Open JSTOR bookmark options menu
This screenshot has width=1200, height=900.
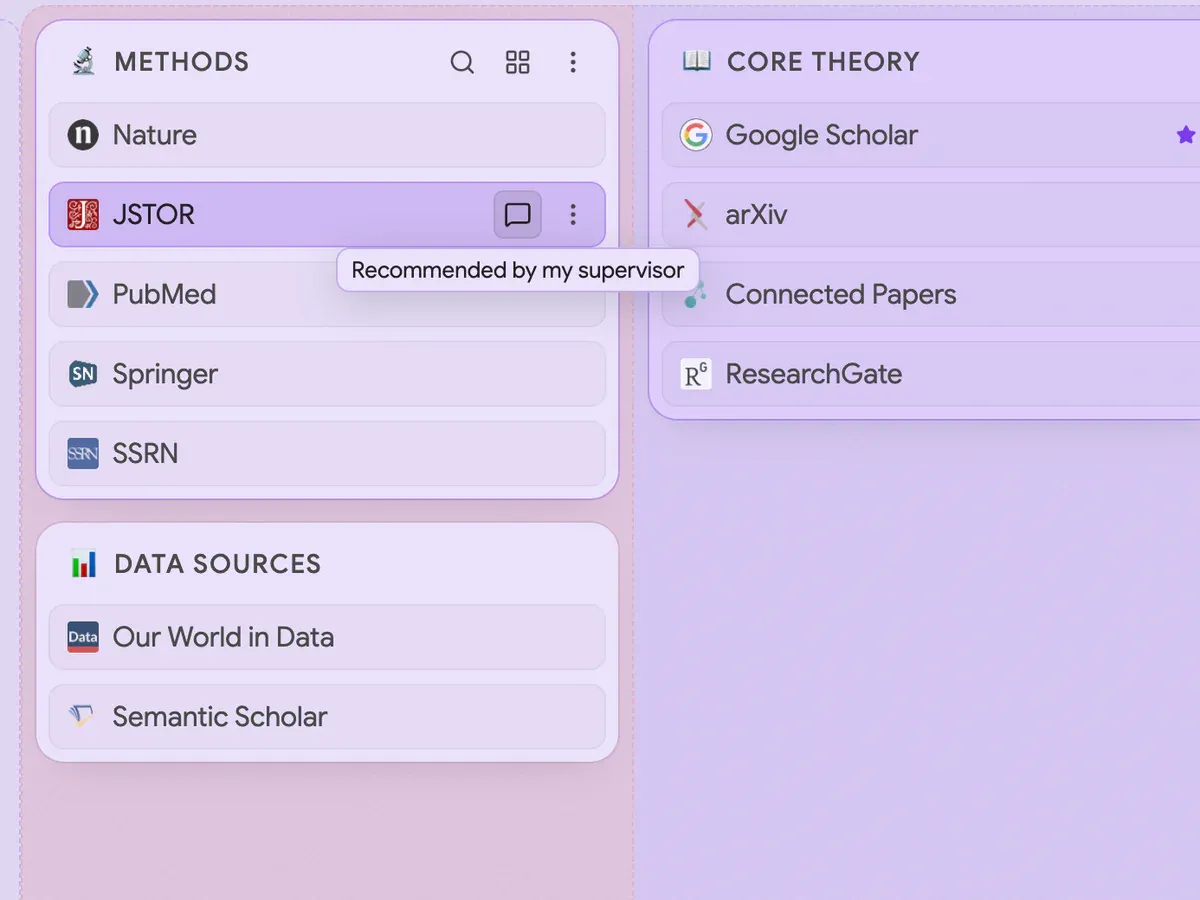coord(573,214)
